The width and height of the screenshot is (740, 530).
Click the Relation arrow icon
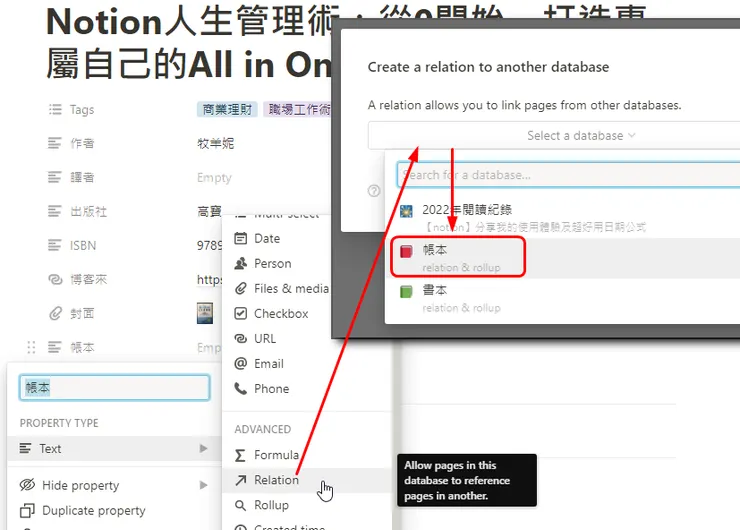(x=241, y=480)
